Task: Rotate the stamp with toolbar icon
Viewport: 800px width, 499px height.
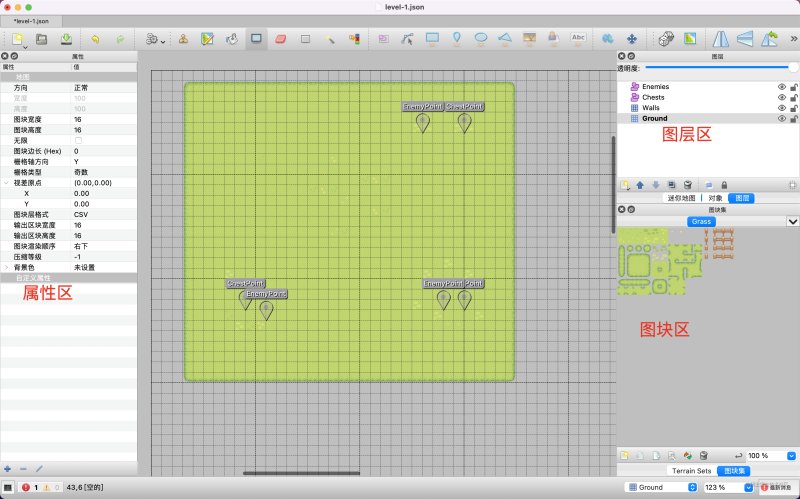Action: pyautogui.click(x=769, y=39)
